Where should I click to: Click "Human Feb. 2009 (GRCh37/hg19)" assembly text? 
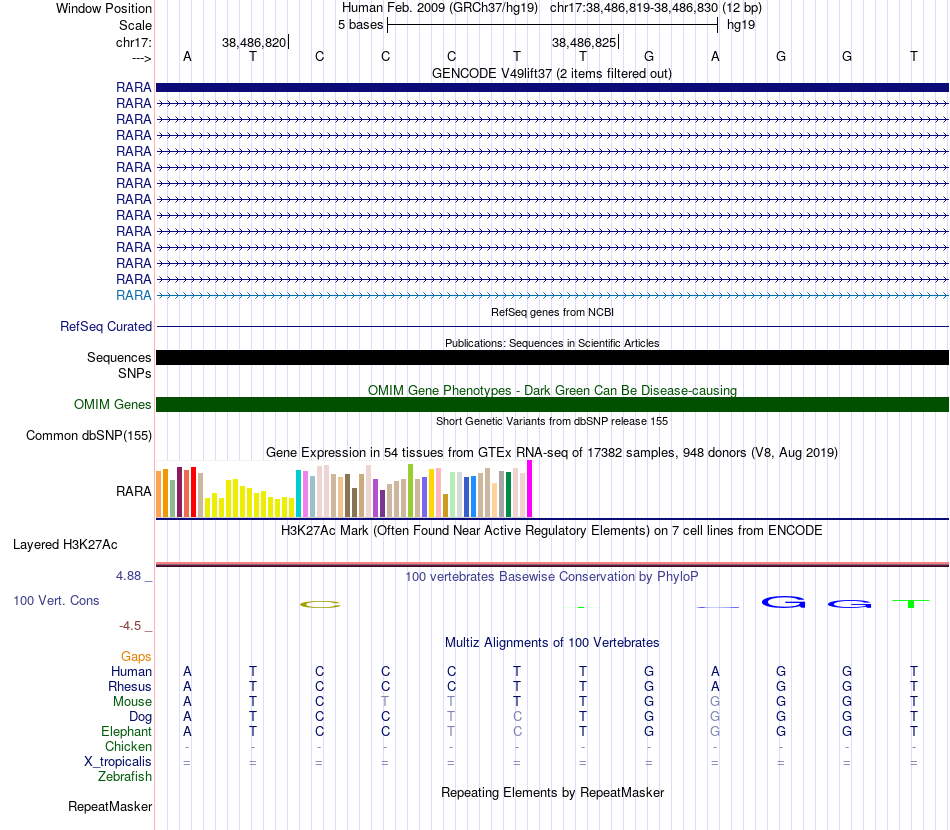coord(440,8)
